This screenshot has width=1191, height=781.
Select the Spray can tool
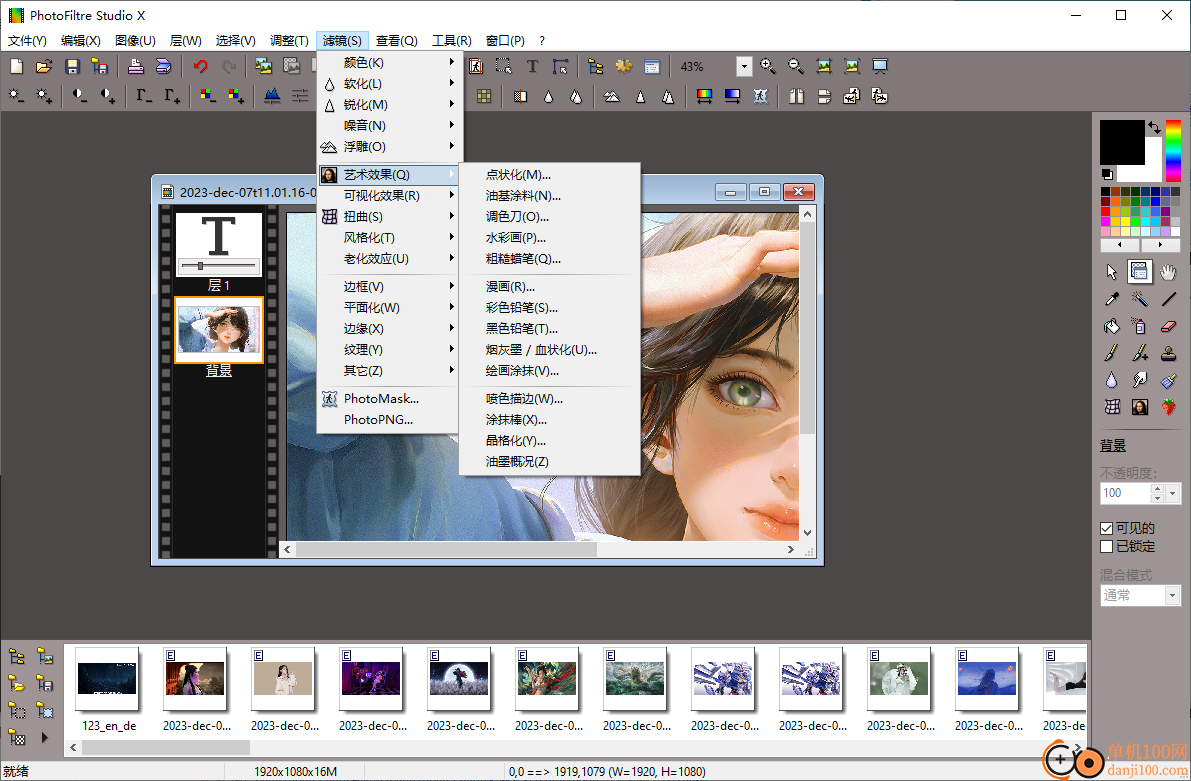tap(1139, 327)
